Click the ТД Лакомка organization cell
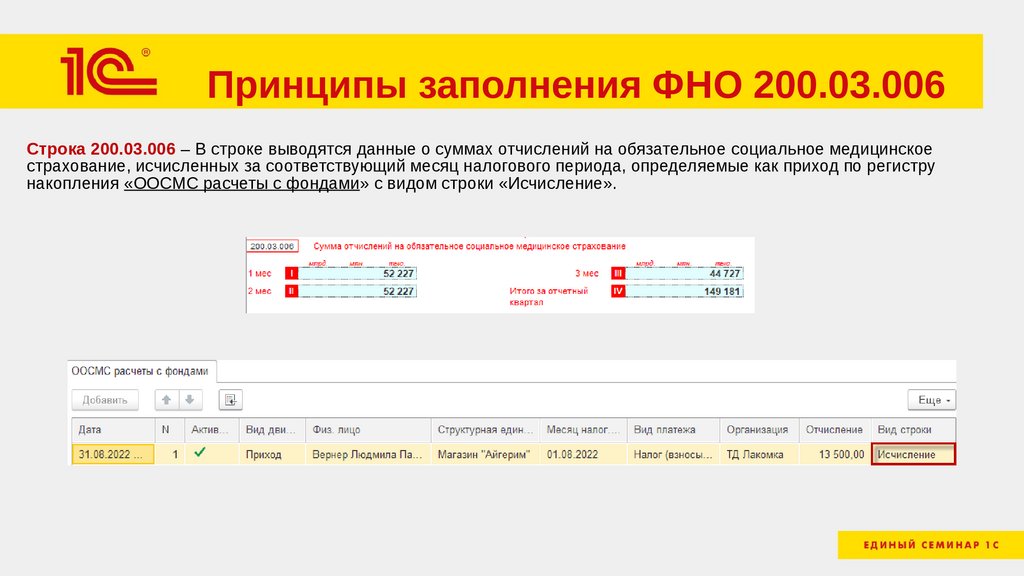The width and height of the screenshot is (1024, 576). click(759, 454)
